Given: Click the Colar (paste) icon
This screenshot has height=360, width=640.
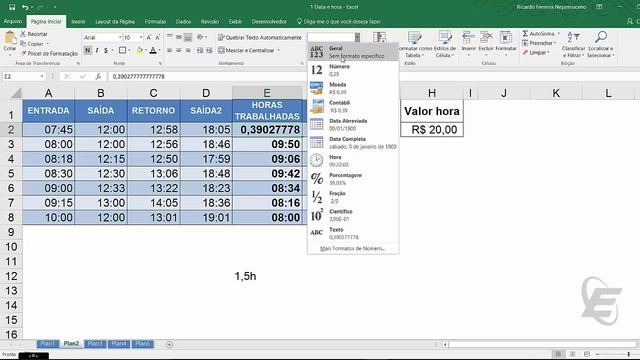Looking at the screenshot, I should click(10, 38).
